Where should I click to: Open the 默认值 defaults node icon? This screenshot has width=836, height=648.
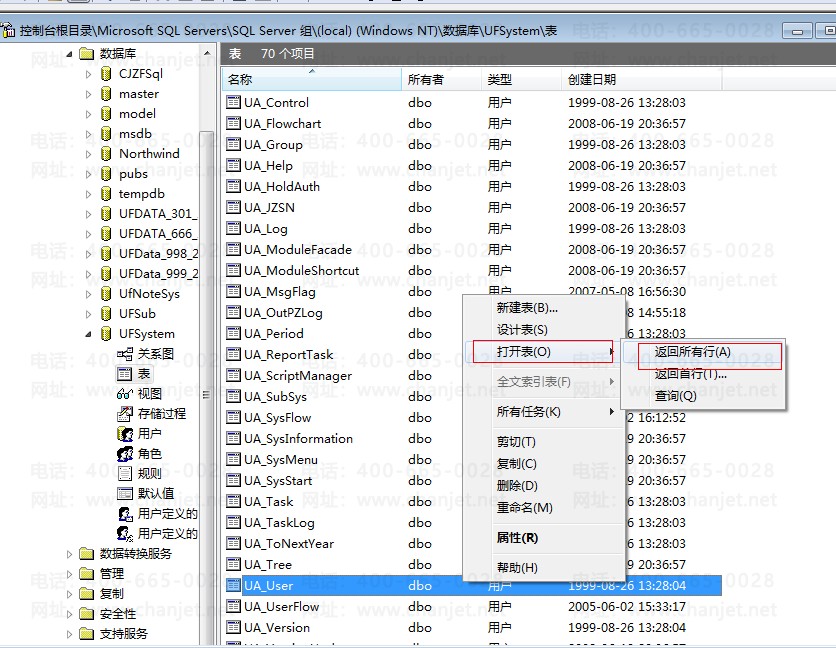125,493
